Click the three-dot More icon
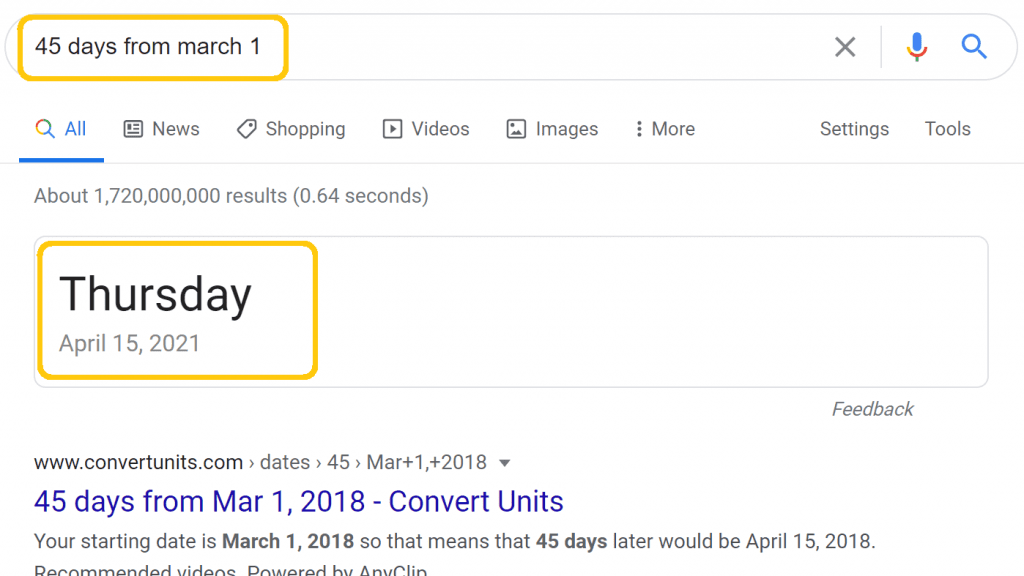Image resolution: width=1024 pixels, height=576 pixels. click(639, 129)
